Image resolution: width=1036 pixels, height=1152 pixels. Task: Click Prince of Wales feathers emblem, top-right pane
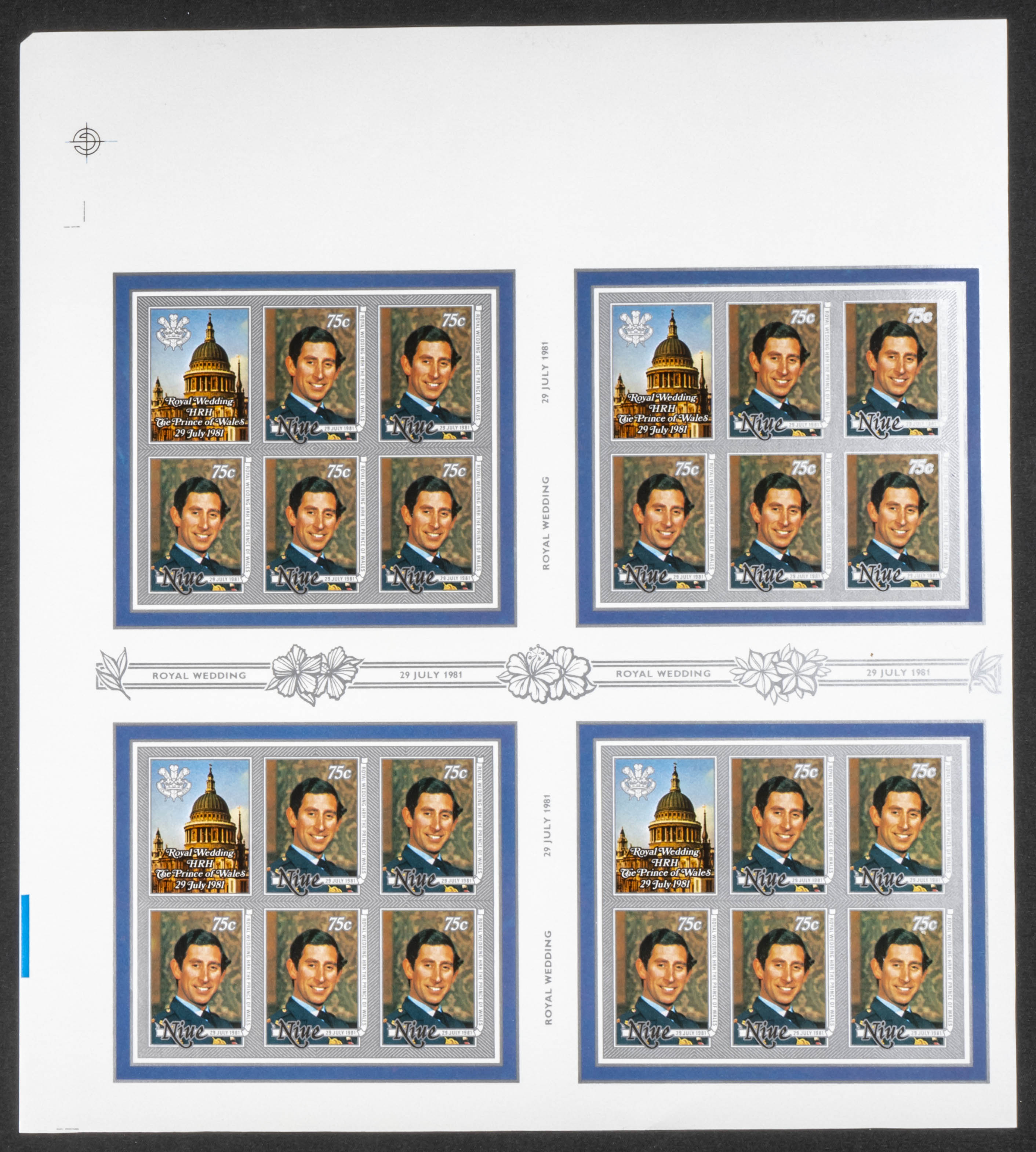pos(635,328)
